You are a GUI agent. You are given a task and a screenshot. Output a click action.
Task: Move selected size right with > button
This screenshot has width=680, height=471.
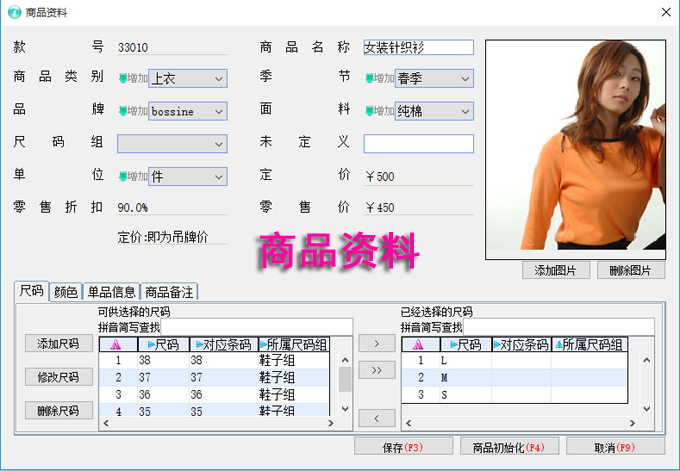pyautogui.click(x=376, y=343)
